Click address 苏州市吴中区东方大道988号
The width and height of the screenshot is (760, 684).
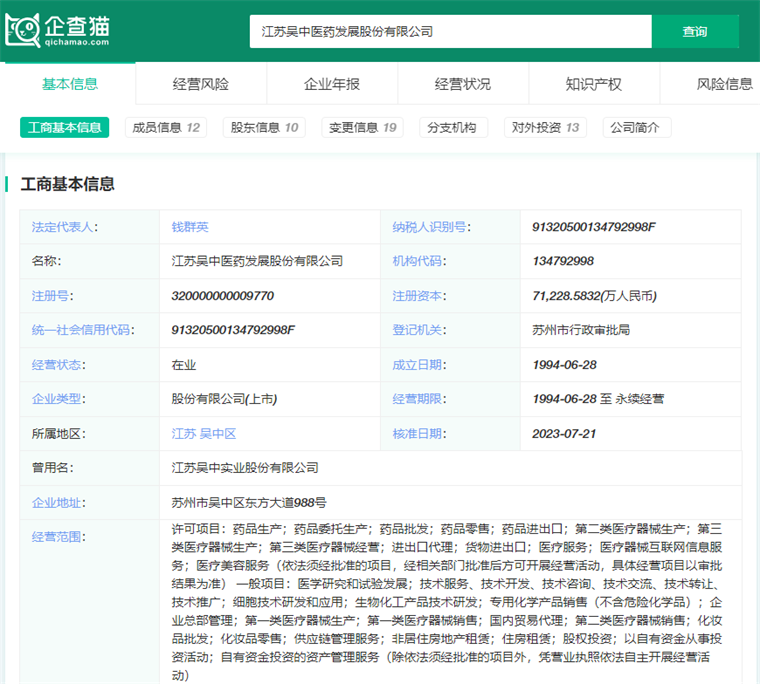click(249, 503)
